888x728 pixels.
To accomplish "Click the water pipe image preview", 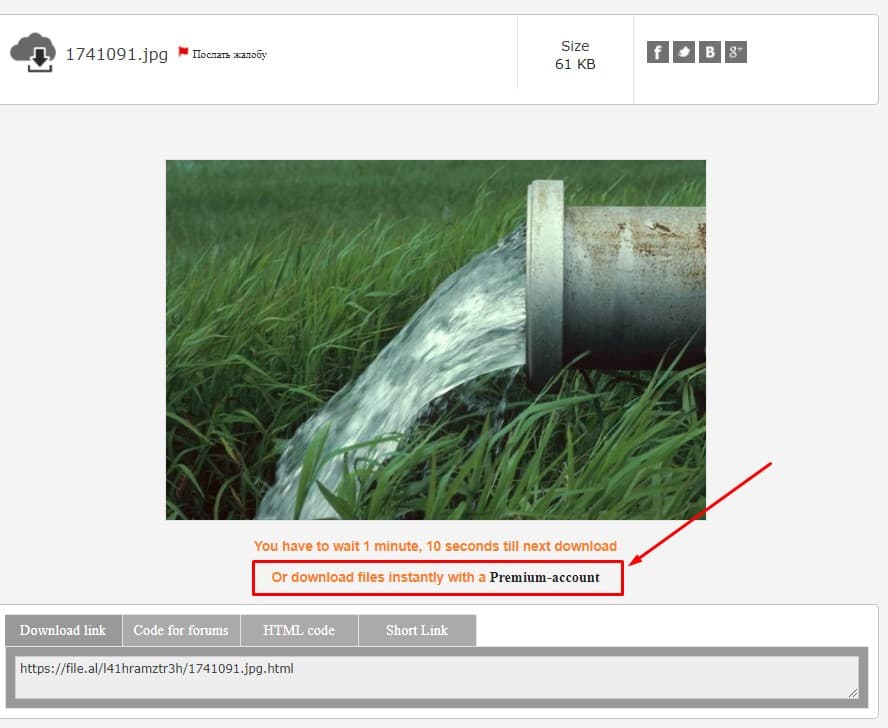I will (435, 340).
